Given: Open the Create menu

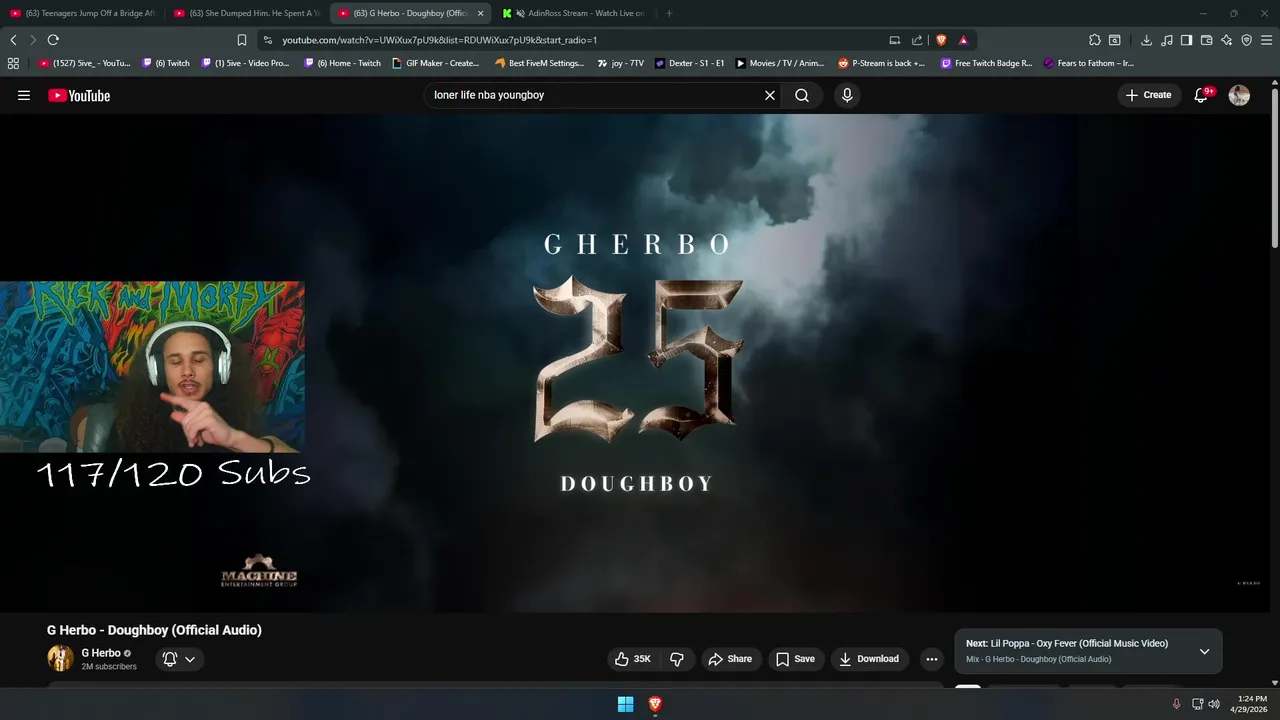Looking at the screenshot, I should click(1148, 95).
